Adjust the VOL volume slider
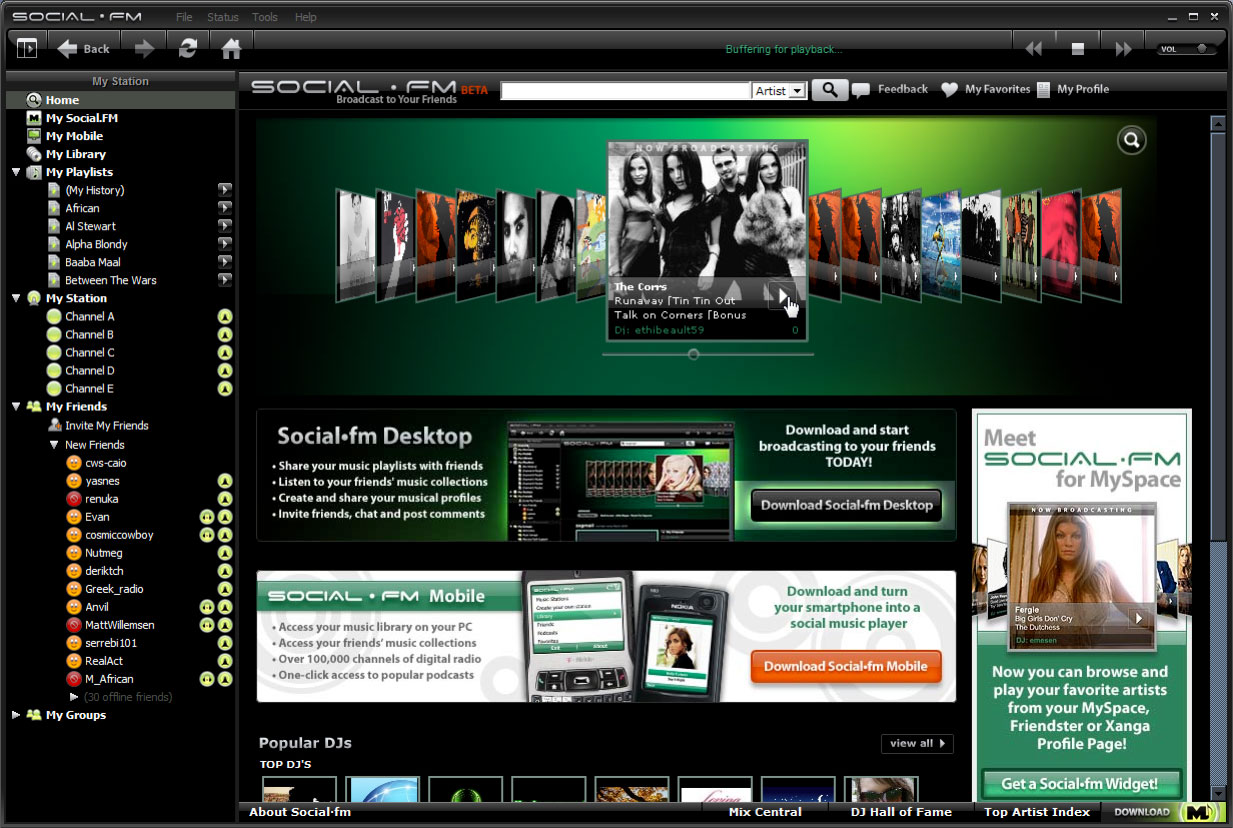1233x828 pixels. [1187, 48]
